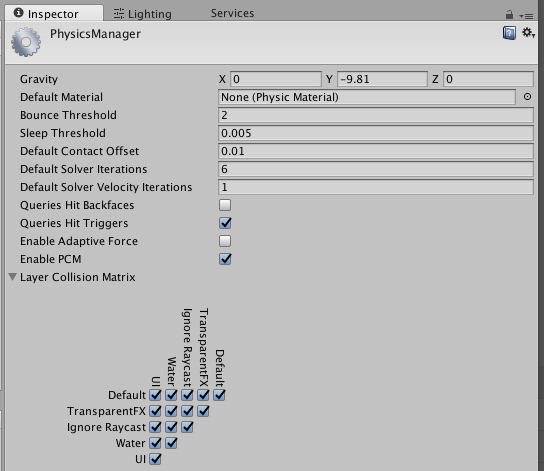The image size is (544, 471).
Task: Open the PhysicsManager gear settings menu
Action: click(x=528, y=33)
